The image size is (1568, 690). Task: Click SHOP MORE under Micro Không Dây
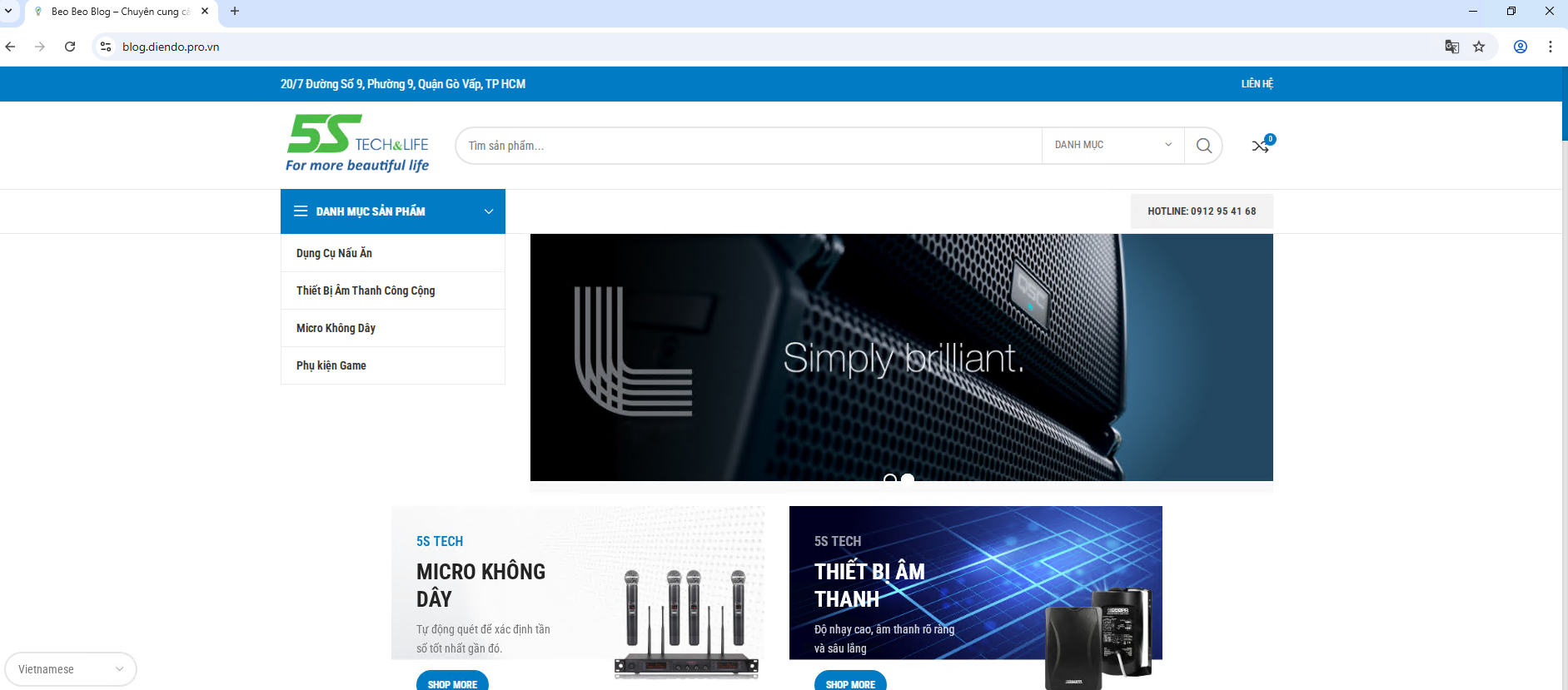(452, 683)
